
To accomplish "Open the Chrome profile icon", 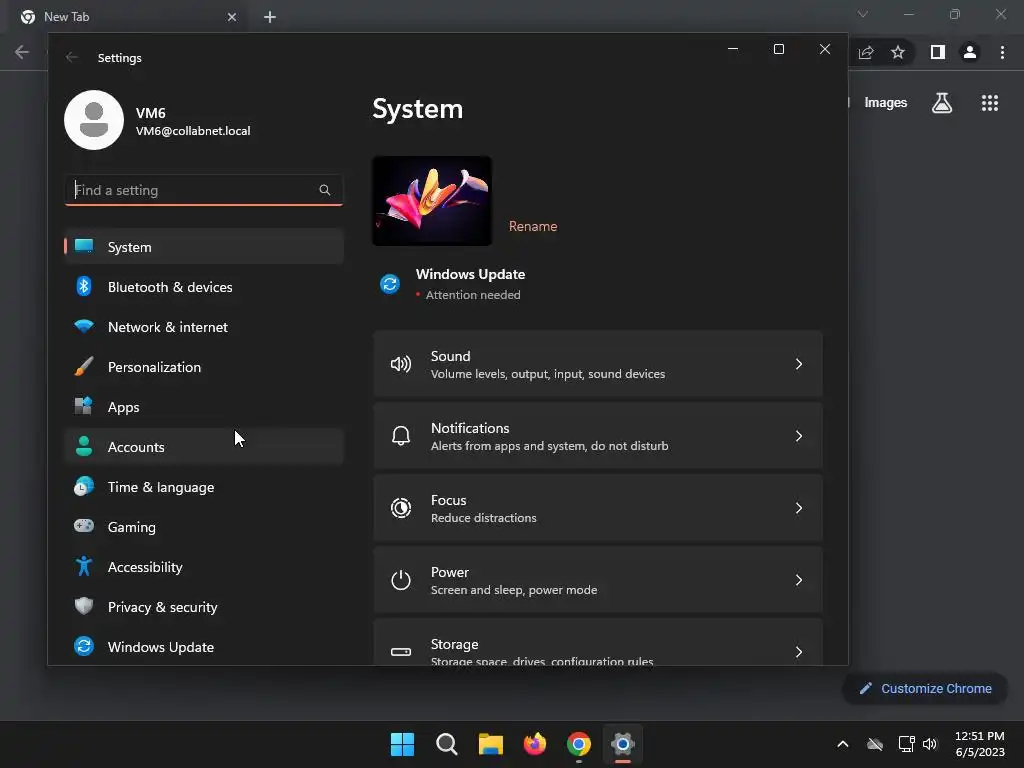I will click(970, 52).
